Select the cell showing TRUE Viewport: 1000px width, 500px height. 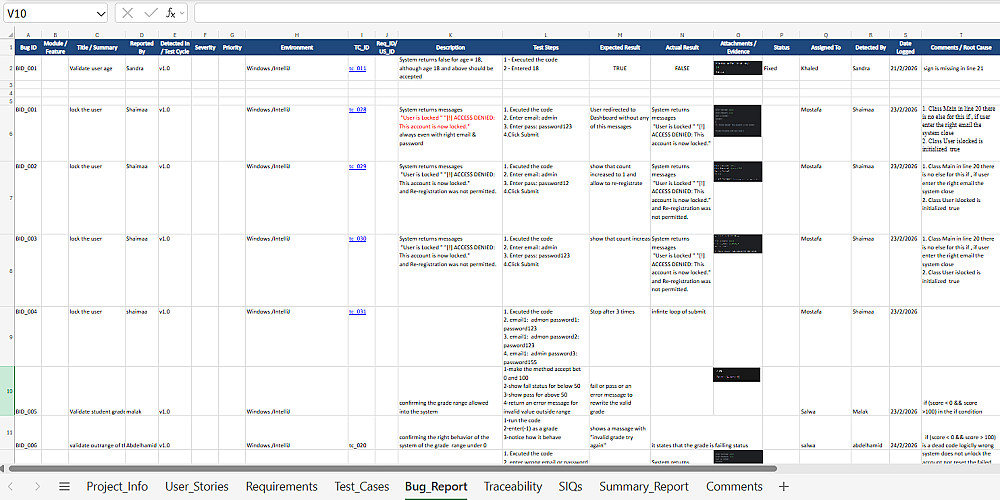(x=620, y=68)
